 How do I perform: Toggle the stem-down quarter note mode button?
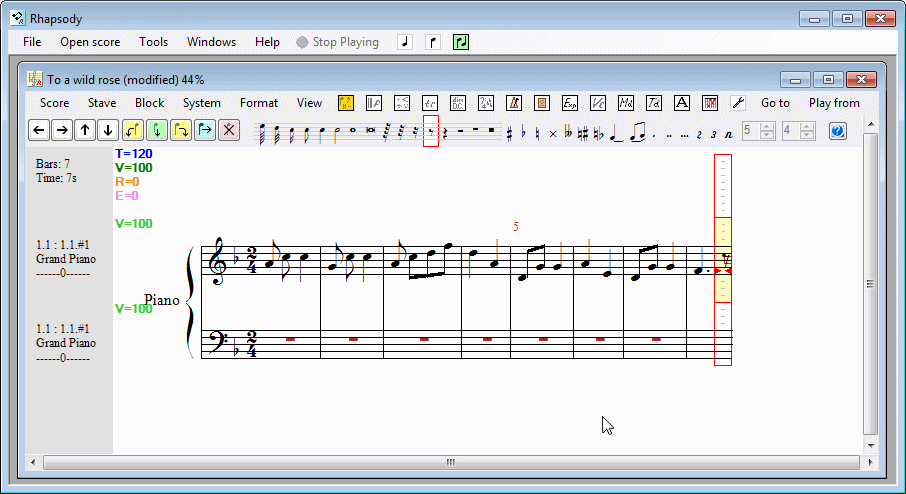click(x=432, y=42)
